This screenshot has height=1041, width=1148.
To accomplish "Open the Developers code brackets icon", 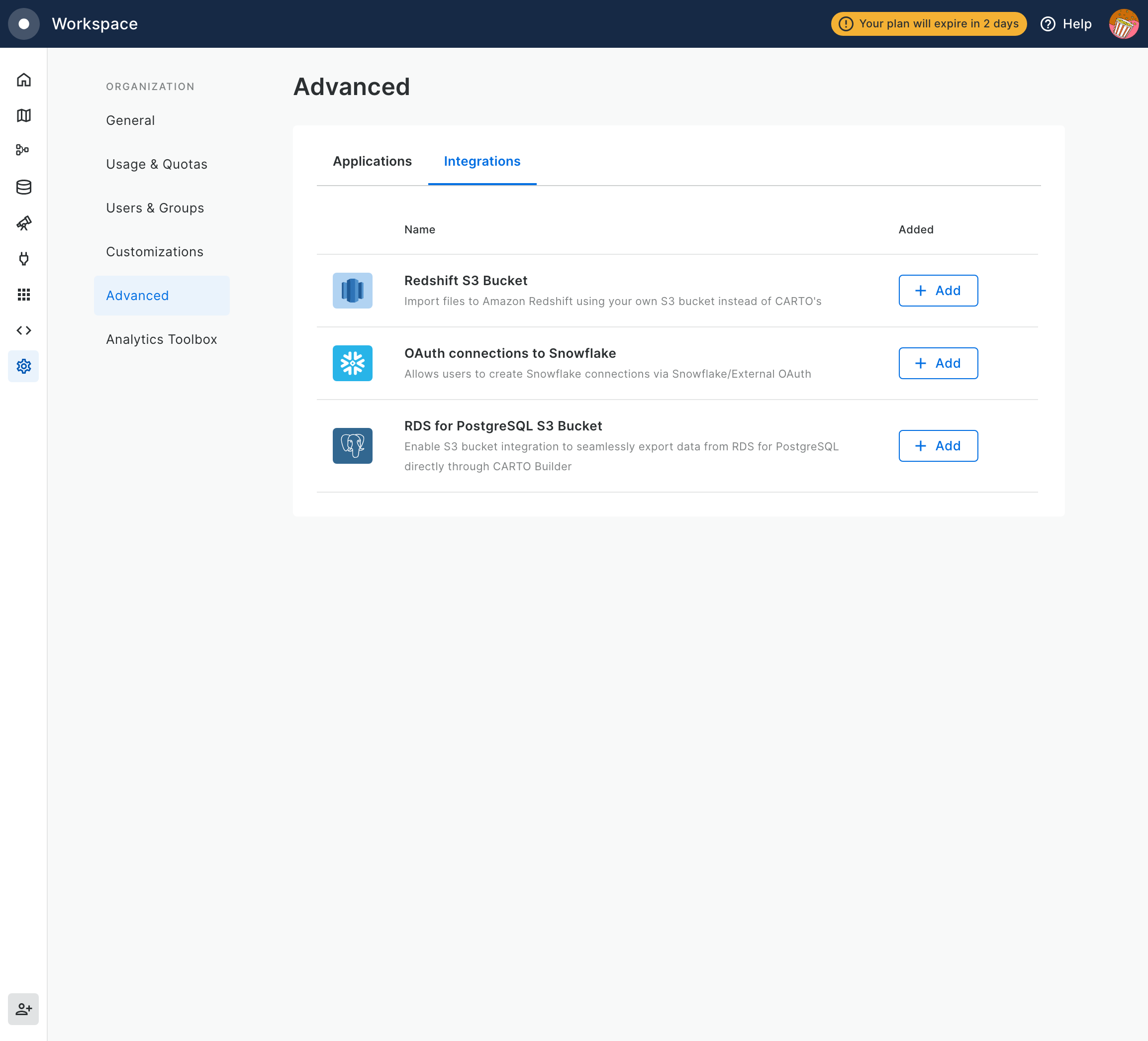I will pyautogui.click(x=23, y=330).
